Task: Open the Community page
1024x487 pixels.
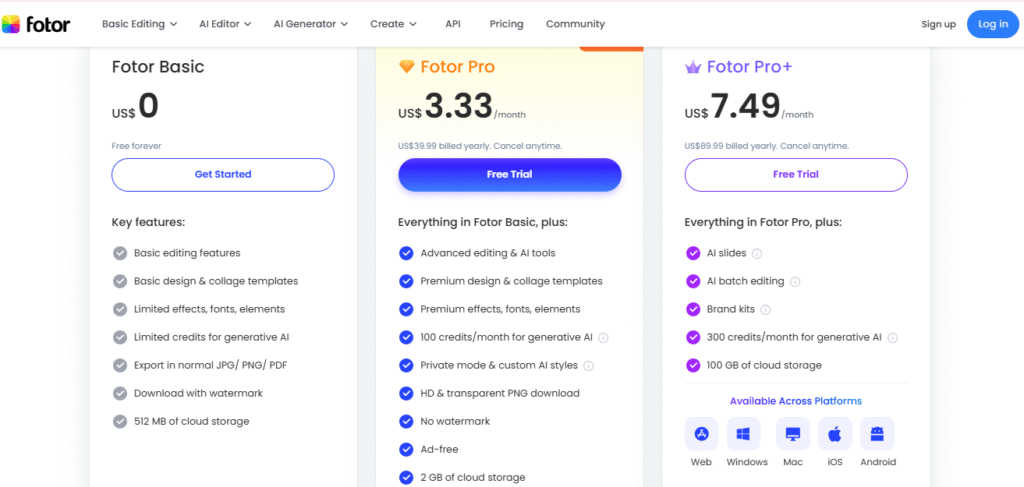Action: (x=575, y=24)
